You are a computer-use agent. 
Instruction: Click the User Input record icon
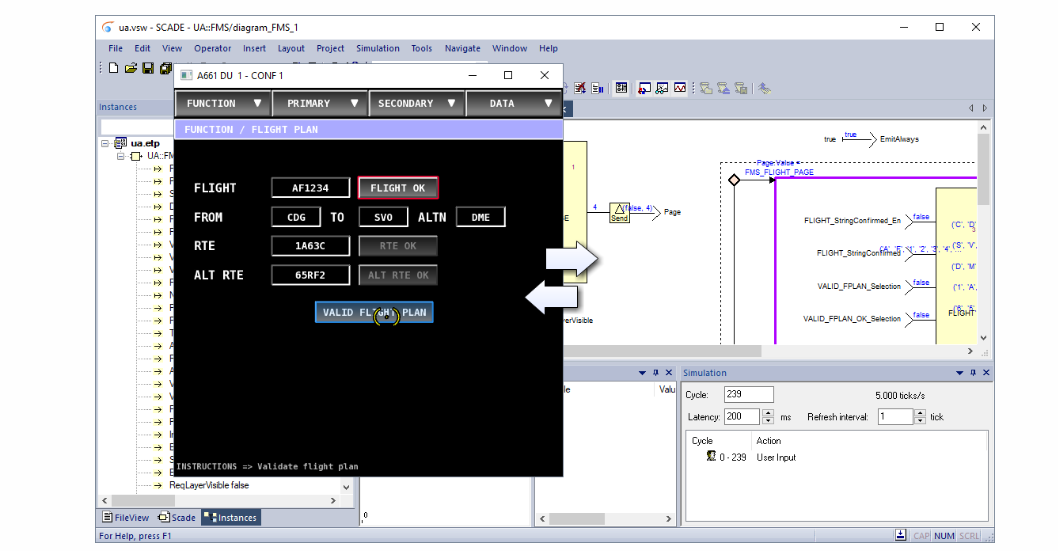coord(711,457)
